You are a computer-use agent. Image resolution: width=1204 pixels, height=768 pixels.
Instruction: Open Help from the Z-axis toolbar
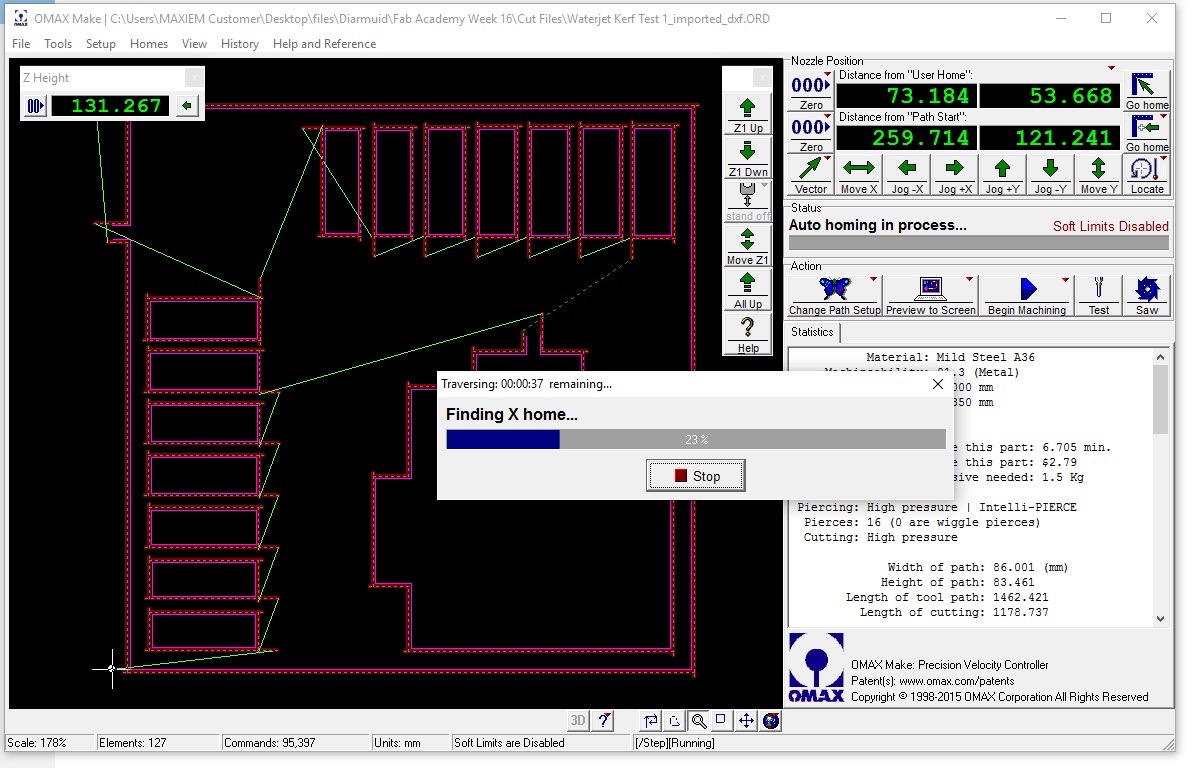(x=747, y=334)
